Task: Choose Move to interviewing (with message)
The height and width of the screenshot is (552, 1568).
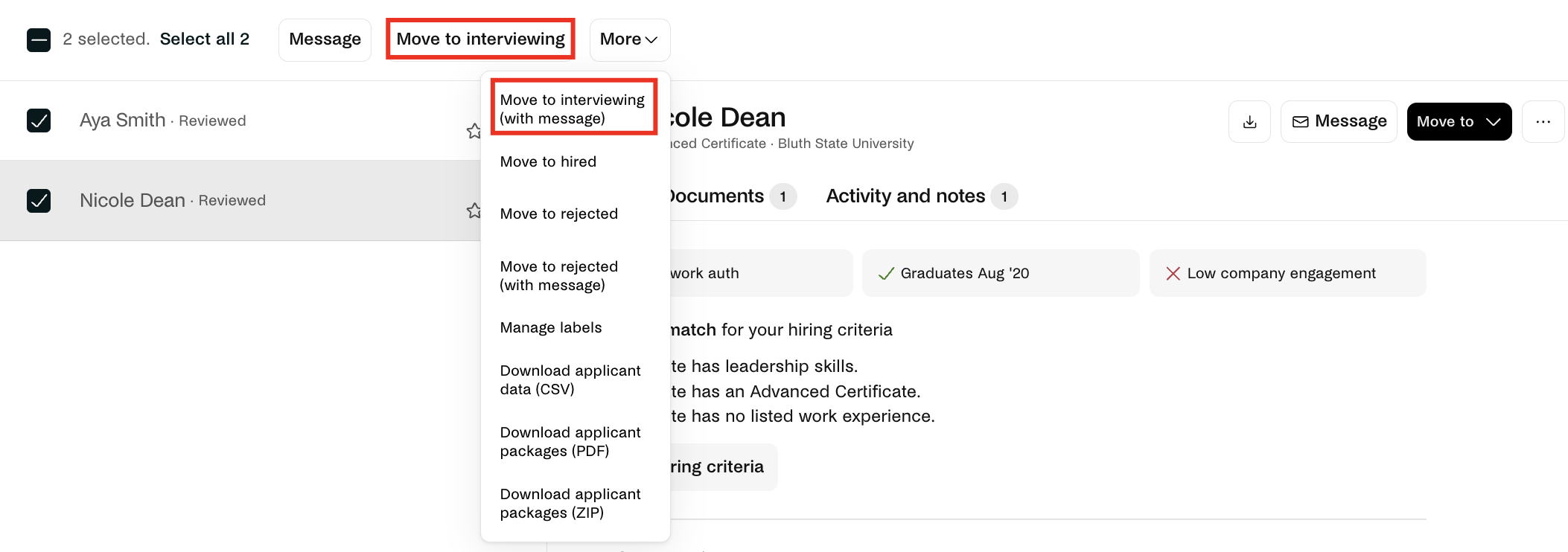Action: click(x=573, y=109)
